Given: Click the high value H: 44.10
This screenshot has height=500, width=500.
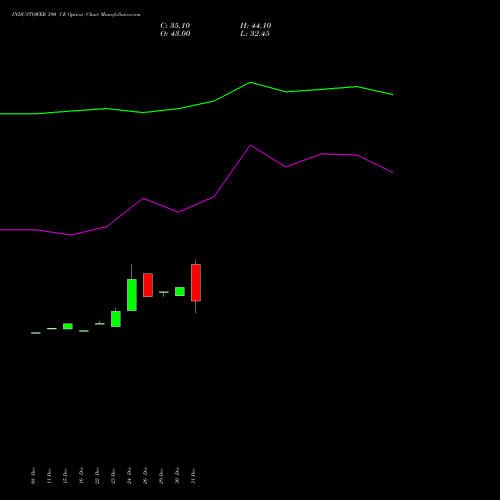Looking at the screenshot, I should [x=255, y=26].
